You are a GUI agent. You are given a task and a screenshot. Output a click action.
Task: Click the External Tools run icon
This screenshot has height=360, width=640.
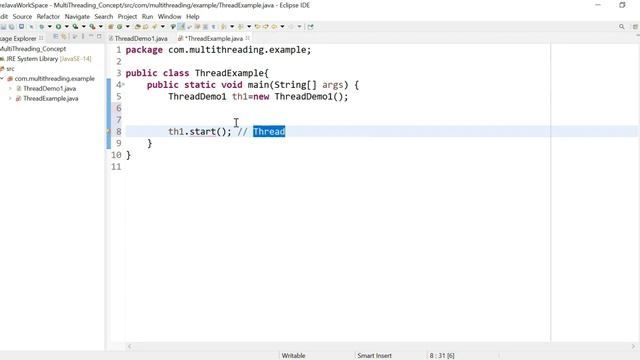point(93,27)
